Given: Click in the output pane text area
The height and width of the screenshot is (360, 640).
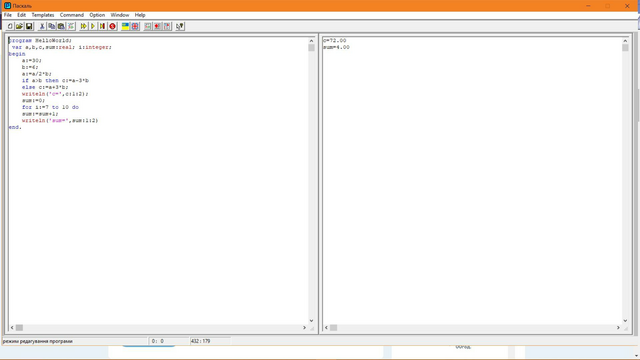Looking at the screenshot, I should [x=472, y=184].
